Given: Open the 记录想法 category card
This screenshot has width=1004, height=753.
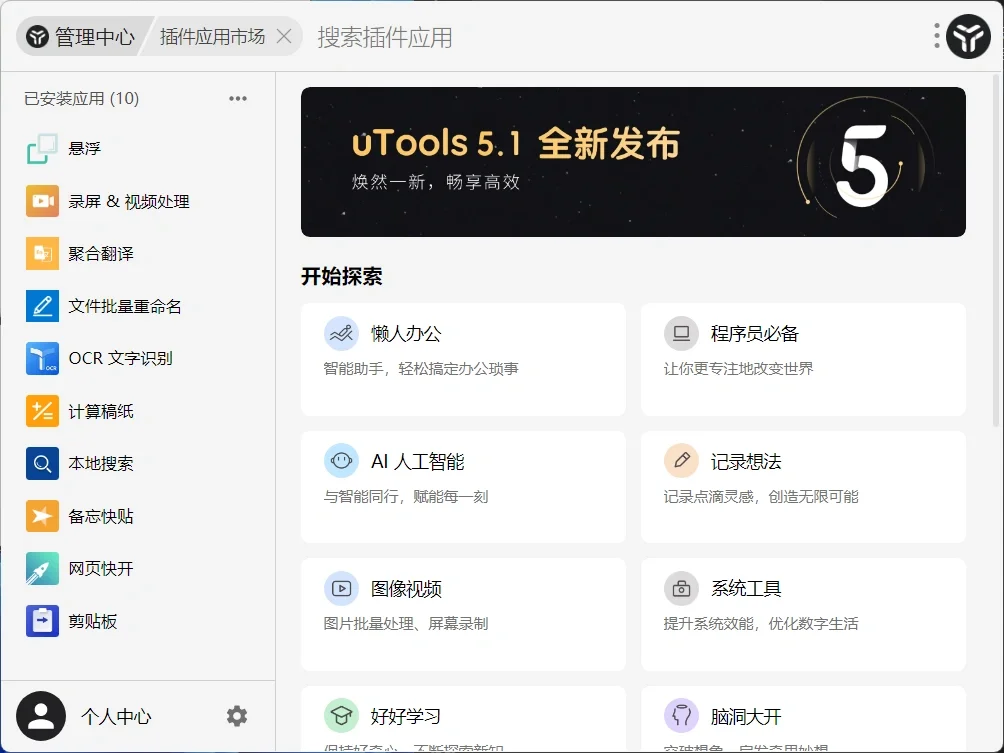Looking at the screenshot, I should 803,487.
